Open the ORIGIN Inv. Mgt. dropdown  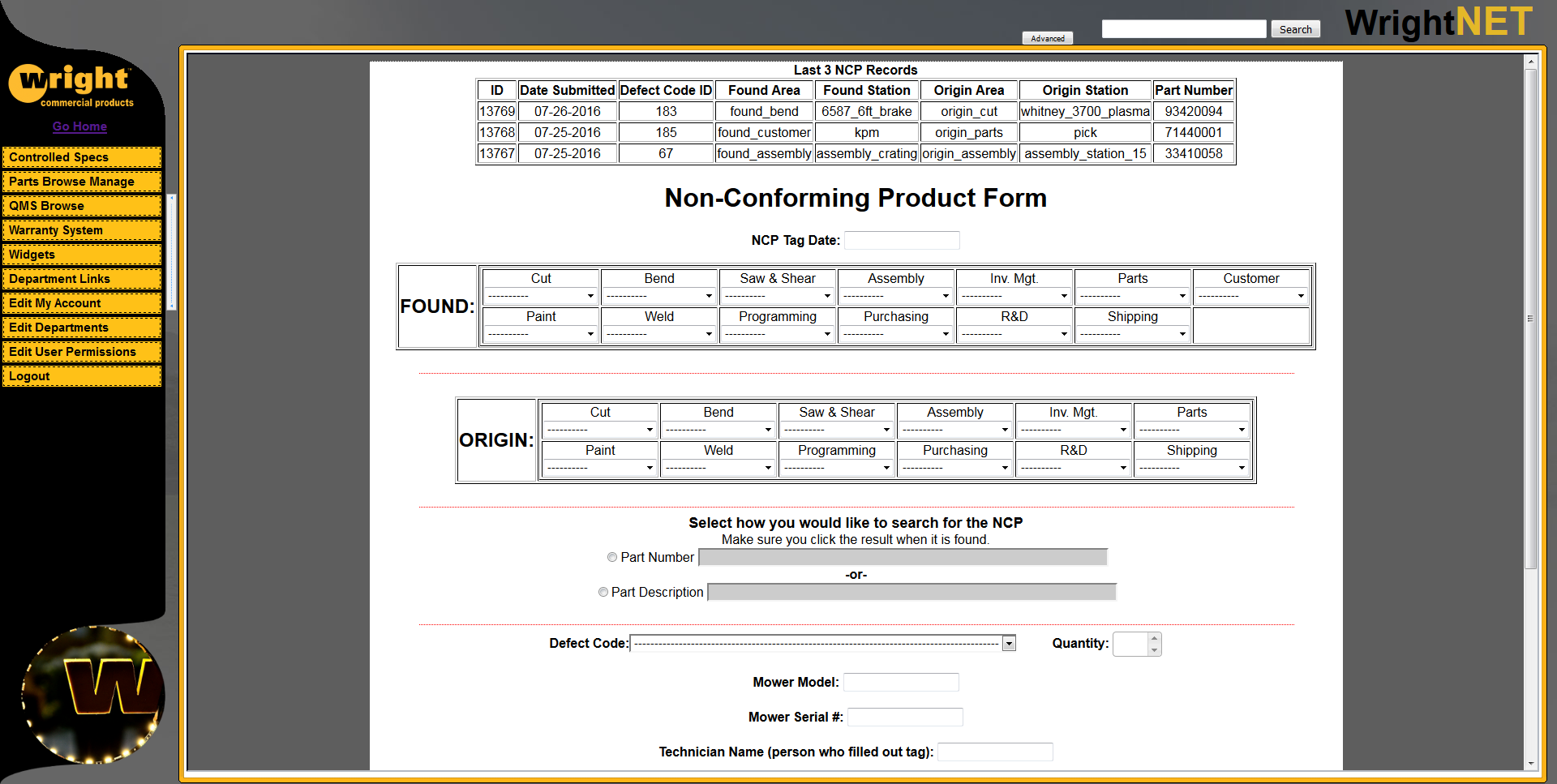point(1074,430)
